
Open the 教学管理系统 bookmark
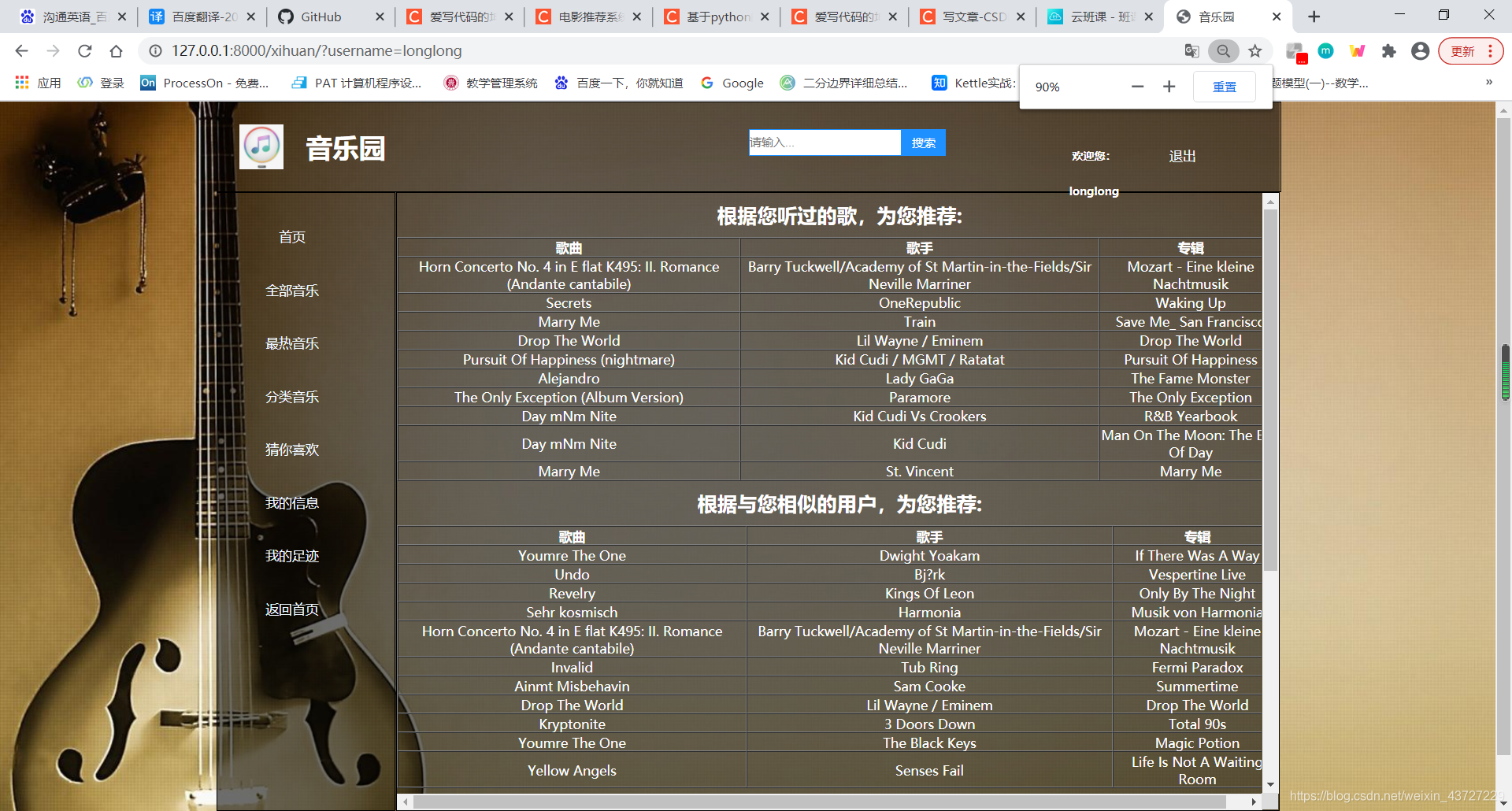pos(491,83)
